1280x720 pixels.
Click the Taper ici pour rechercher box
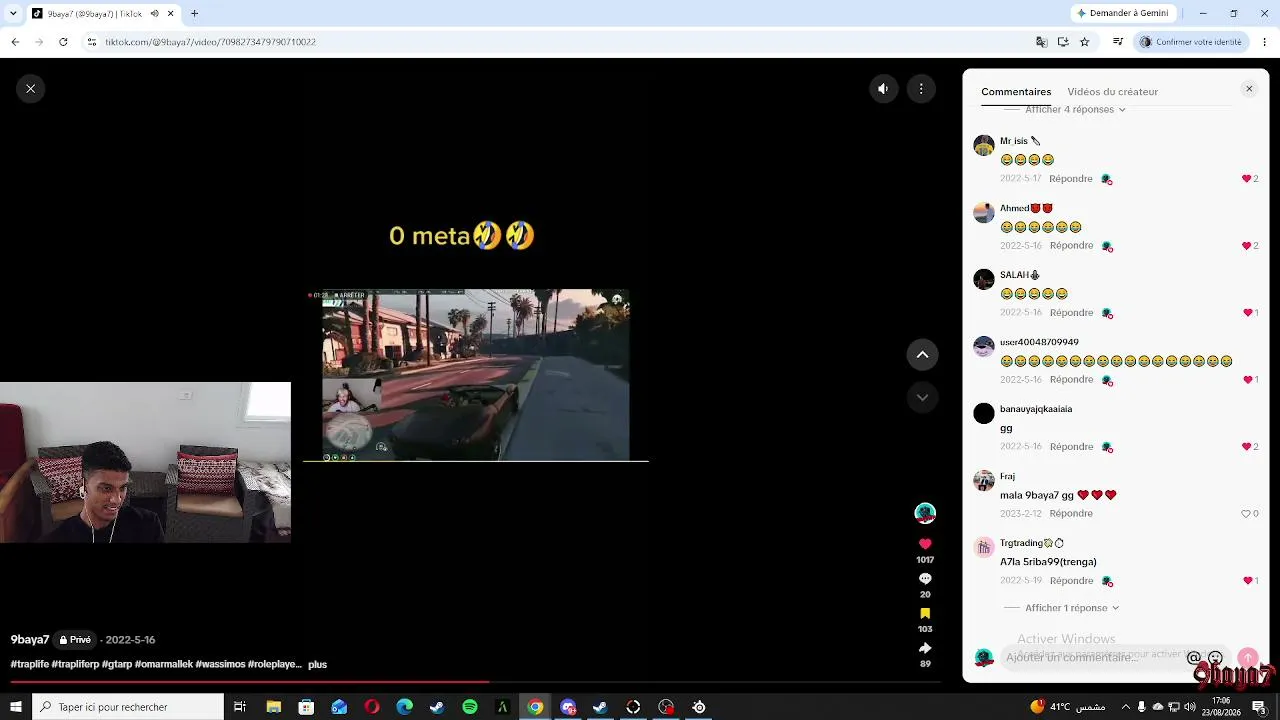coord(128,707)
